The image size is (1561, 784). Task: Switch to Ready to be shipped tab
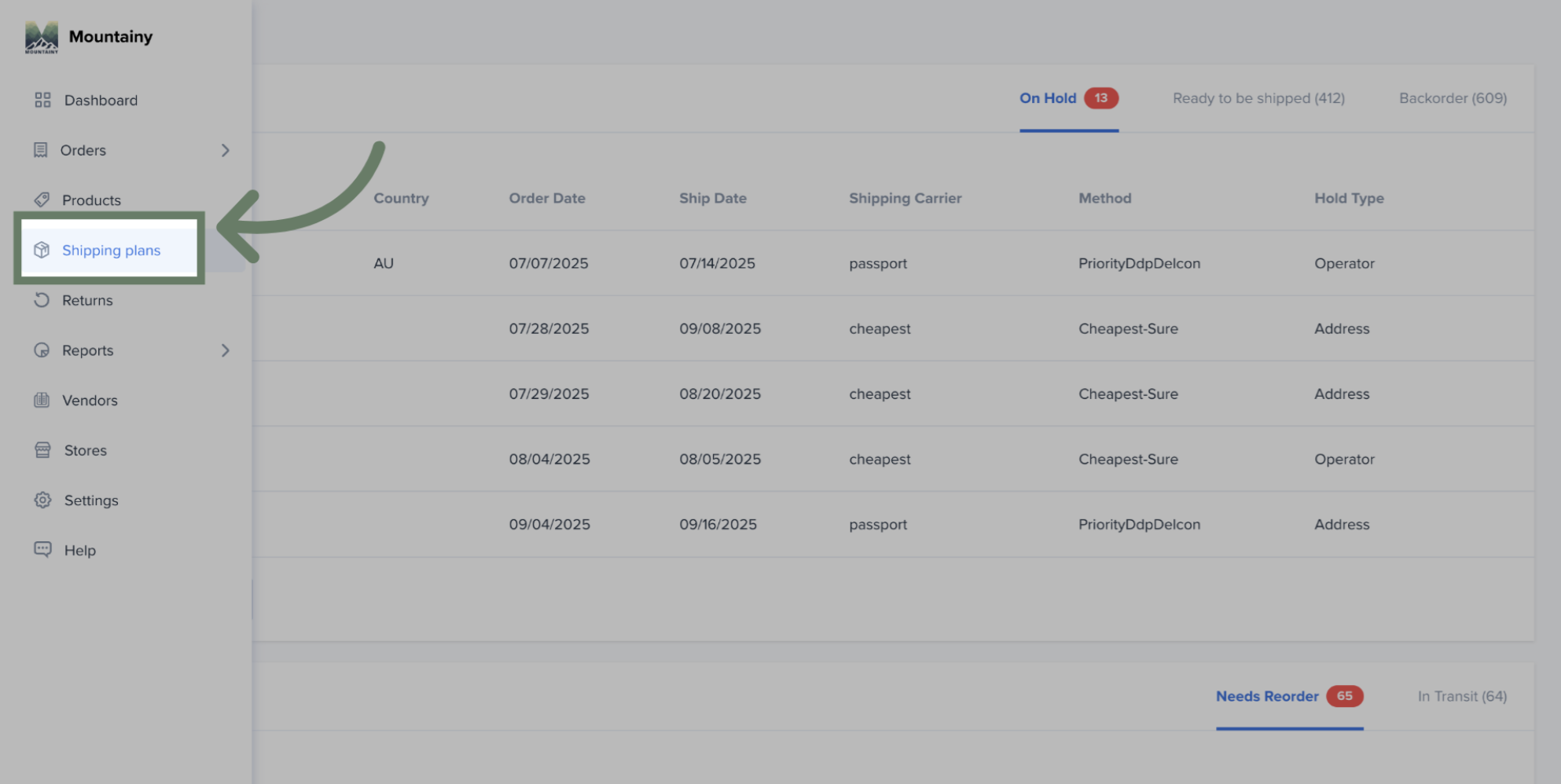pos(1258,98)
